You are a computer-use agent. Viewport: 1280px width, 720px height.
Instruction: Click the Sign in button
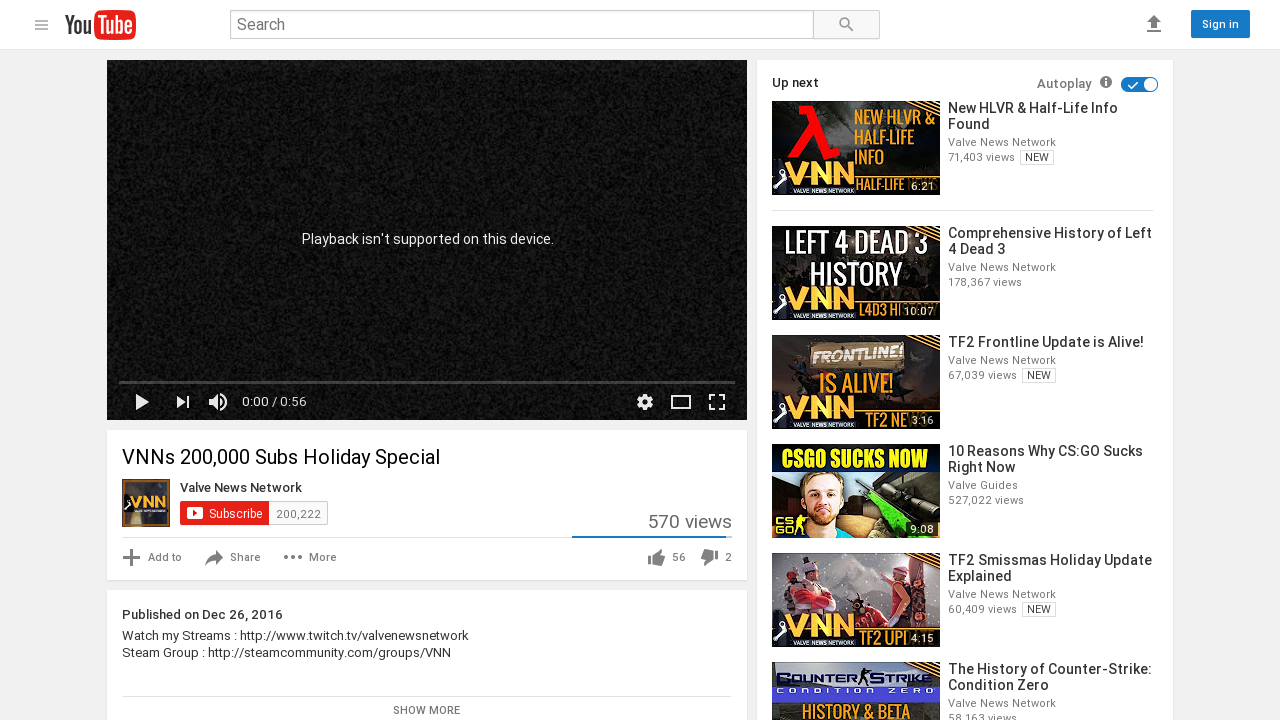[1220, 24]
